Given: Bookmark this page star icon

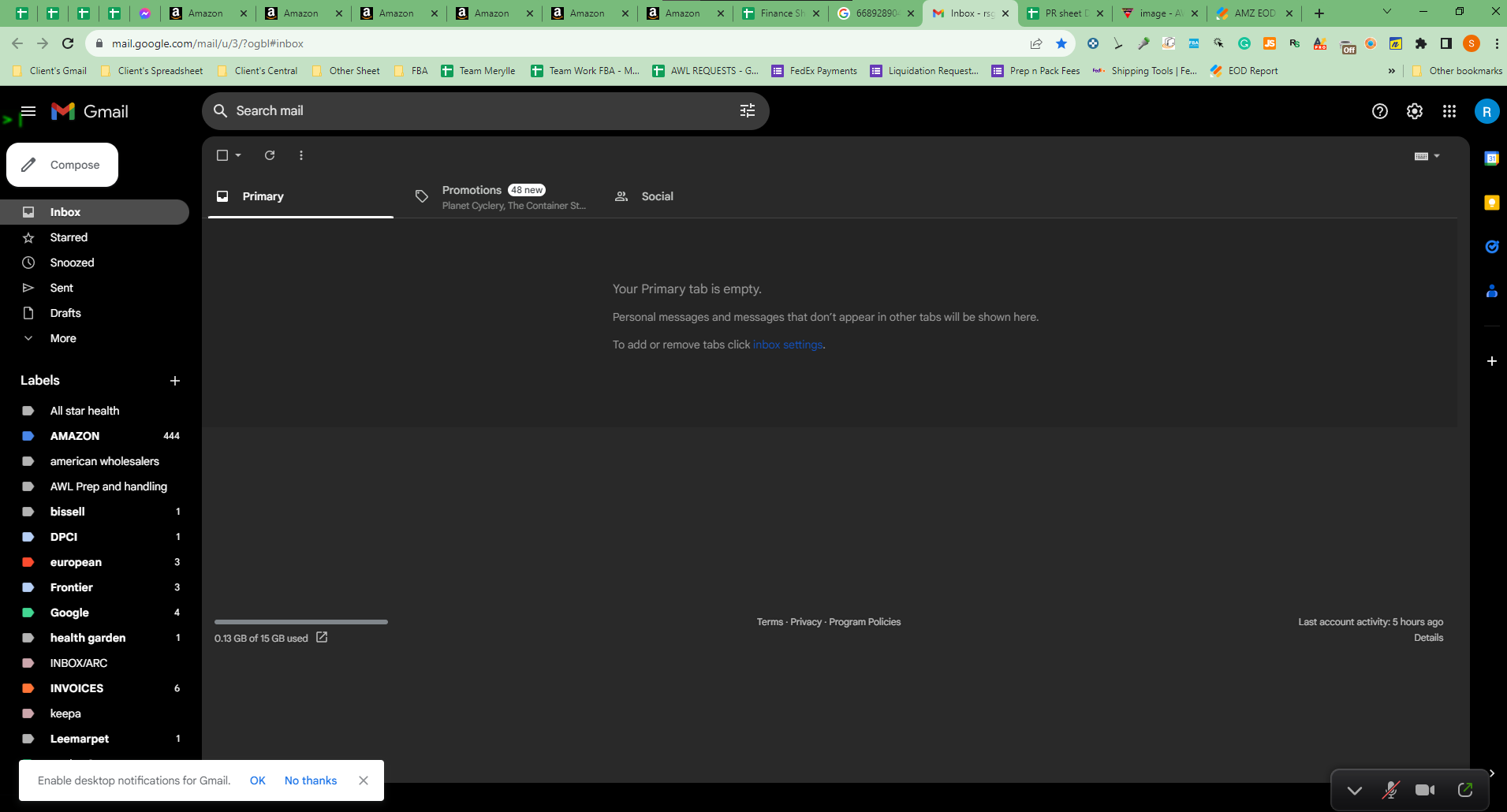Looking at the screenshot, I should (1061, 43).
